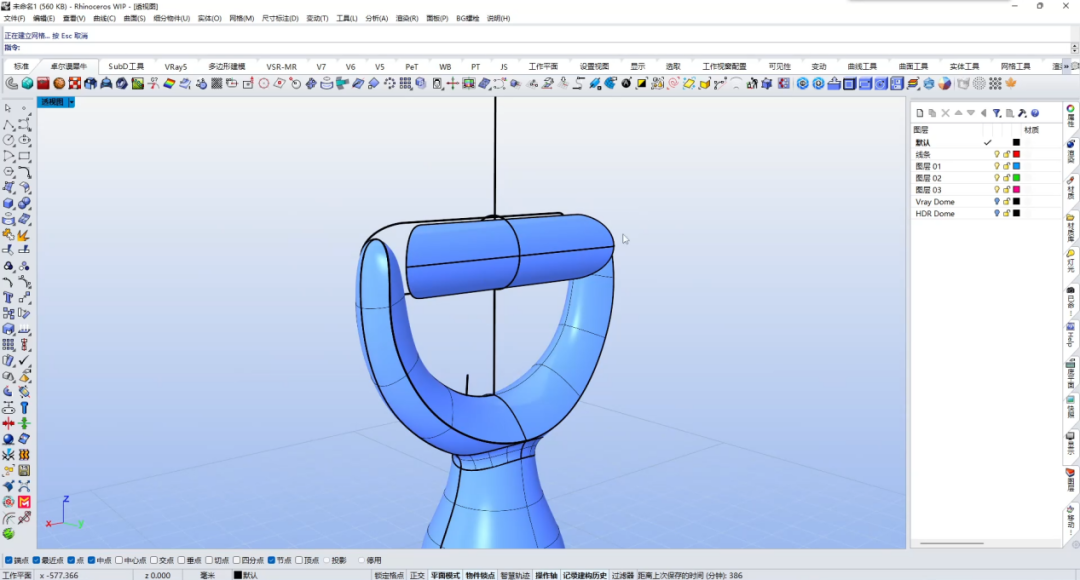Switch to the 曲线工具 tab
1080x580 pixels.
[862, 67]
